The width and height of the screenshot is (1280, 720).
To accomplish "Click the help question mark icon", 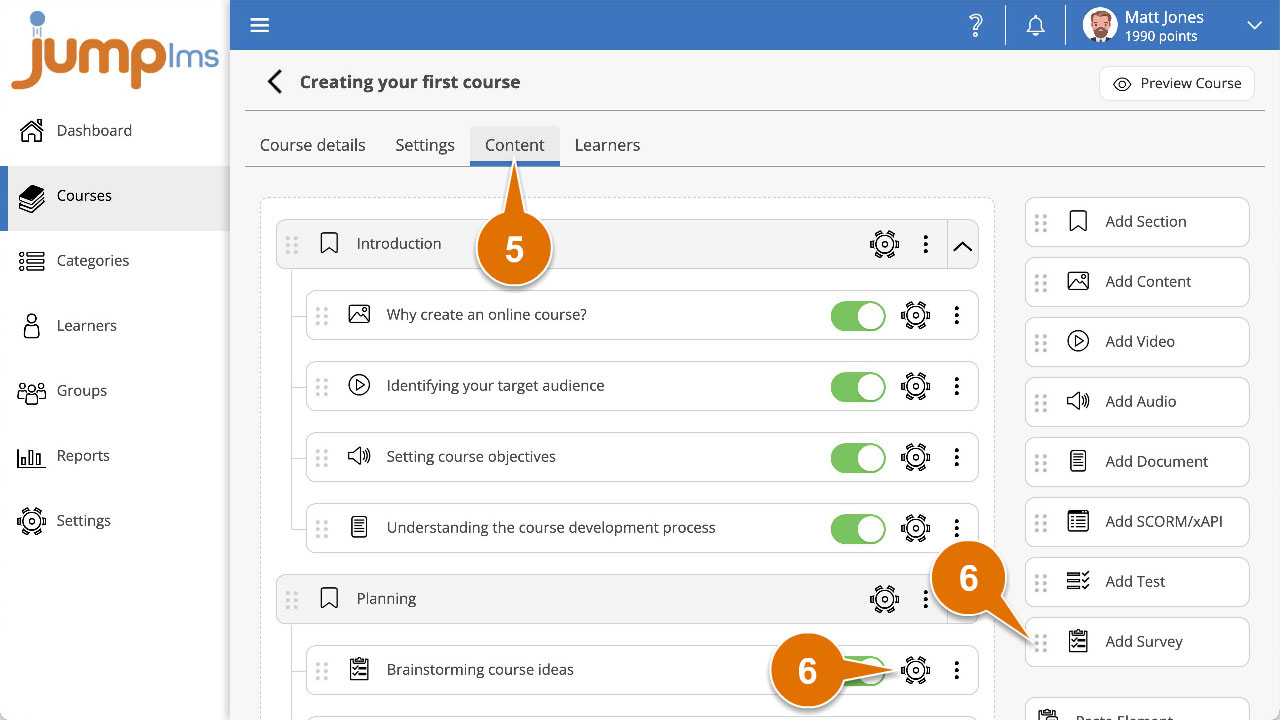I will tap(976, 26).
